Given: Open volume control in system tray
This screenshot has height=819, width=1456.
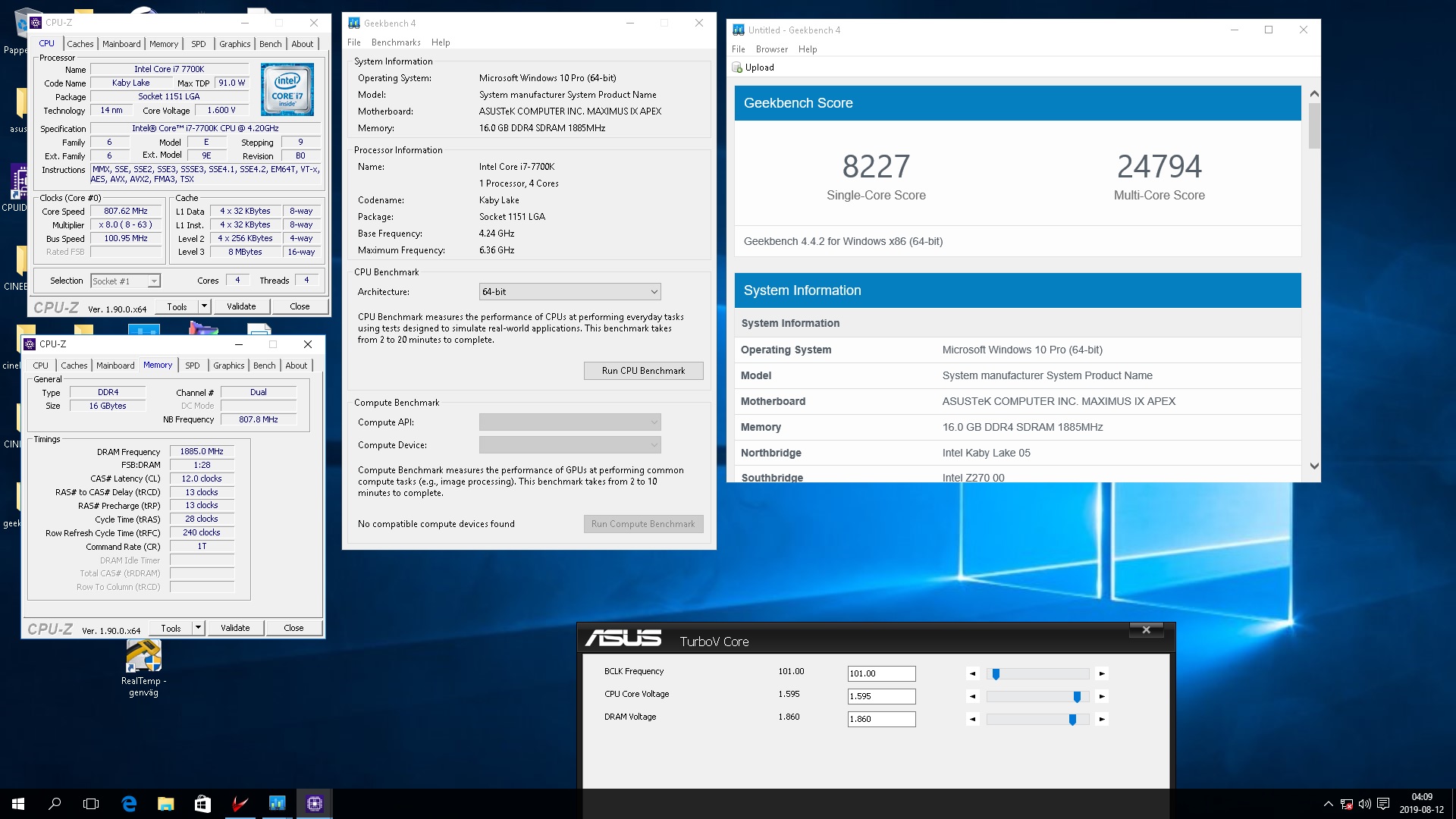Looking at the screenshot, I should coord(1364,804).
